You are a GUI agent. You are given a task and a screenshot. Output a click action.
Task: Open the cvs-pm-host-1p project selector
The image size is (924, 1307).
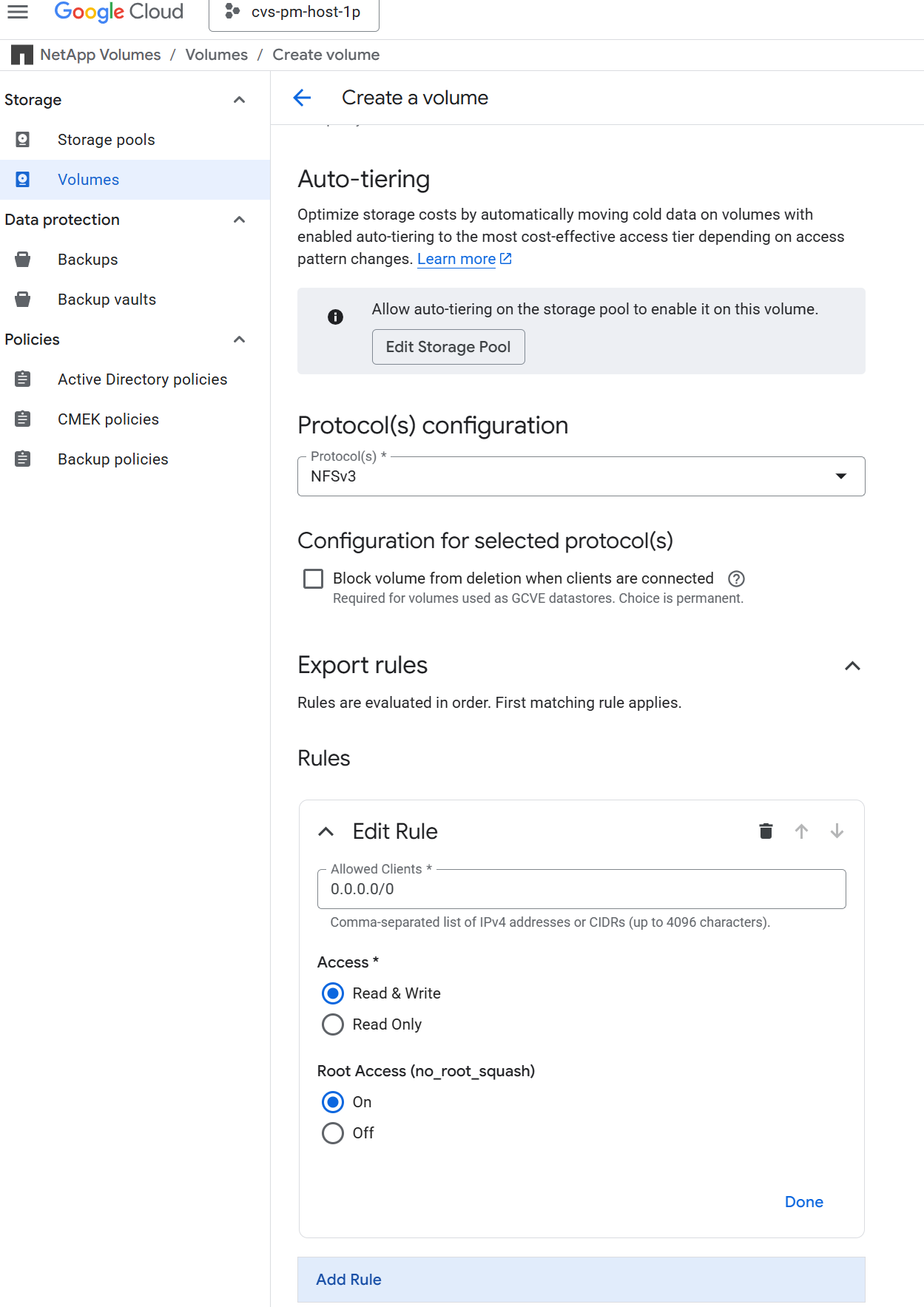294,13
